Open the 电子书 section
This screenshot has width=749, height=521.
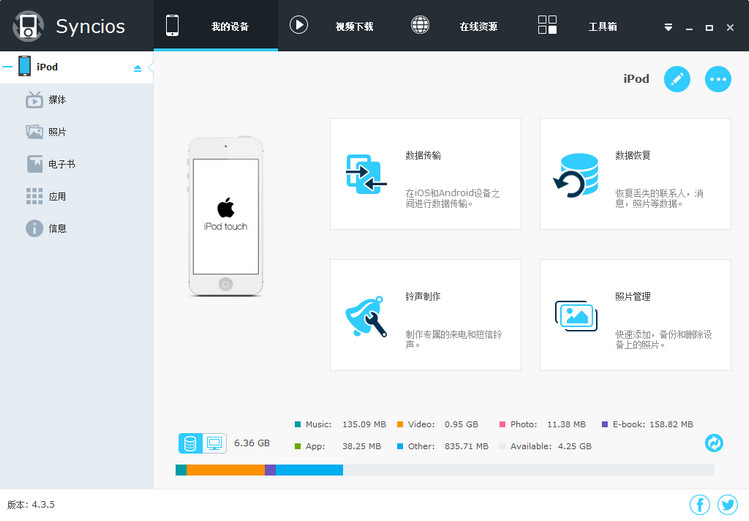[x=76, y=164]
